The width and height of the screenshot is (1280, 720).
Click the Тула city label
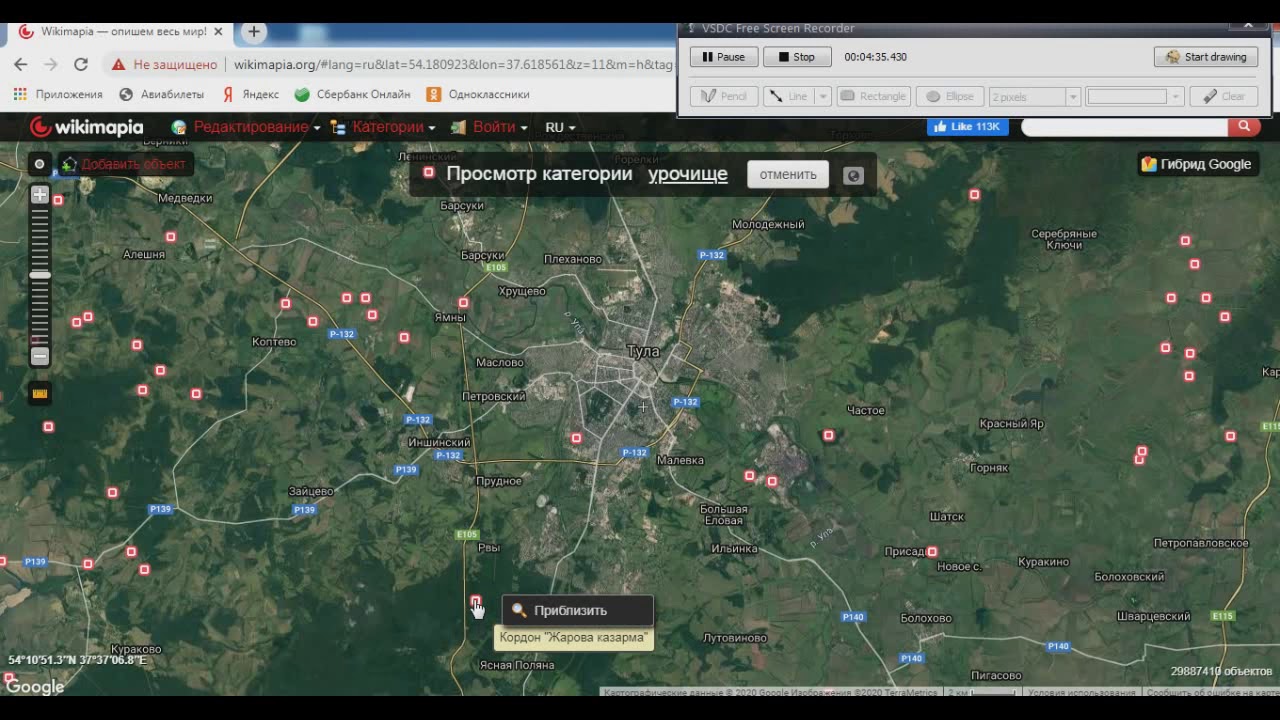(643, 351)
